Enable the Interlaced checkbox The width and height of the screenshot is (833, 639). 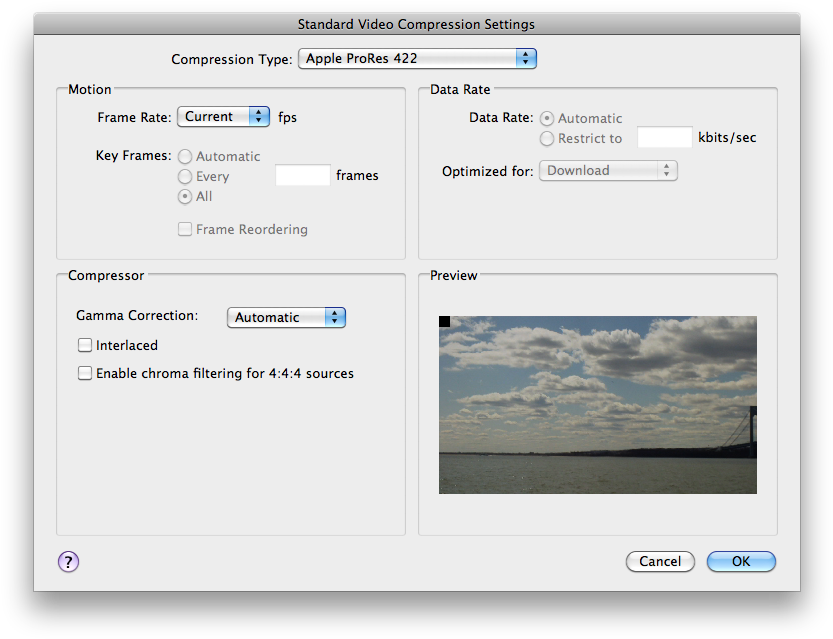click(85, 345)
